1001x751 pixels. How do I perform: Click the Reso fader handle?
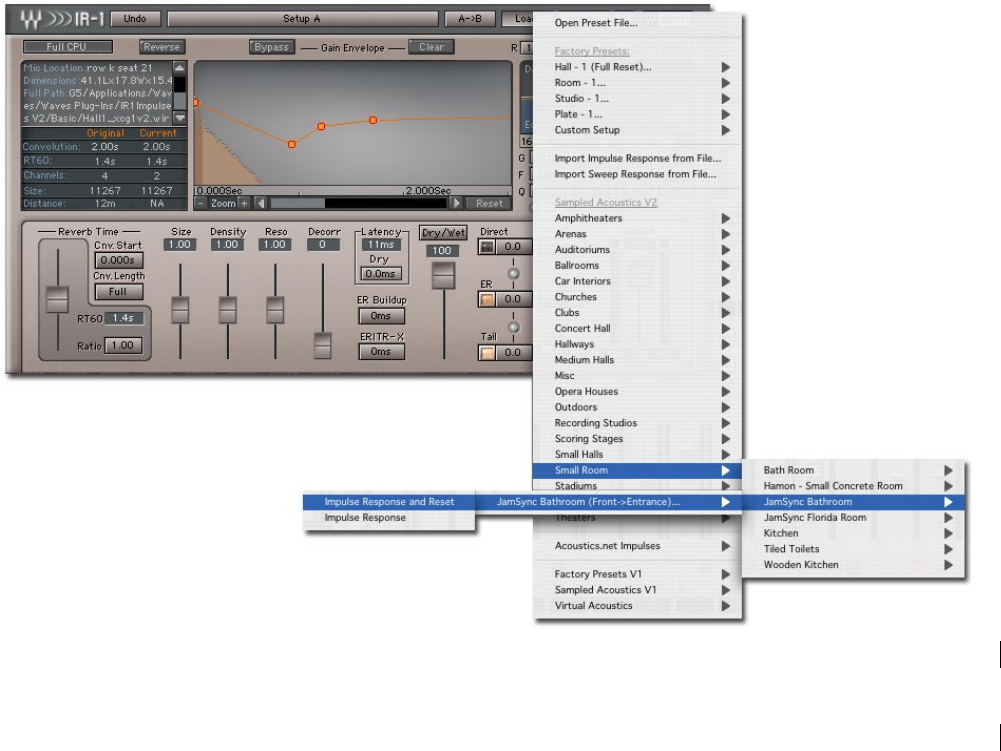275,310
